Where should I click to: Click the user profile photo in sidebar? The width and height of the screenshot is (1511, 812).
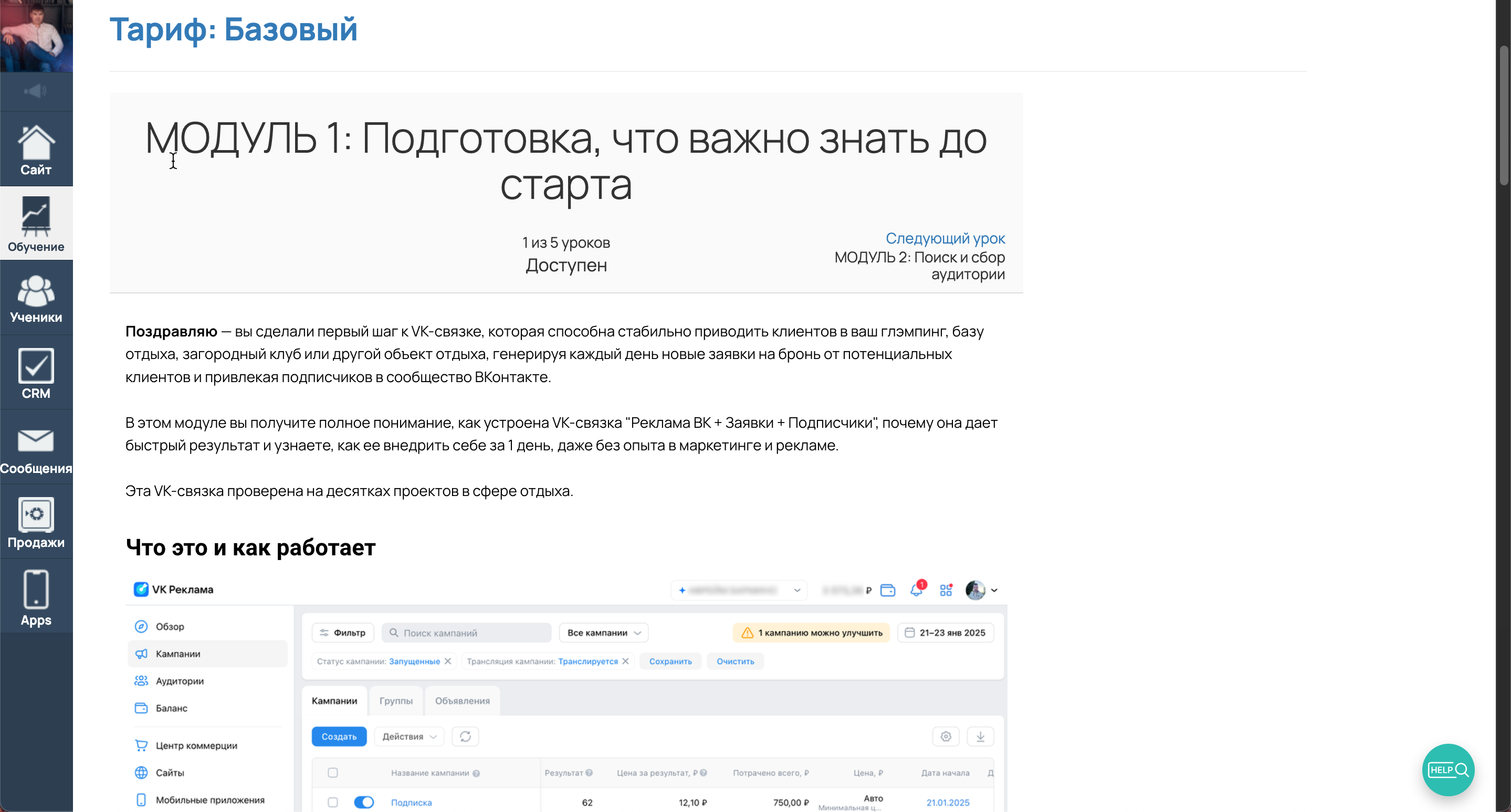[36, 36]
